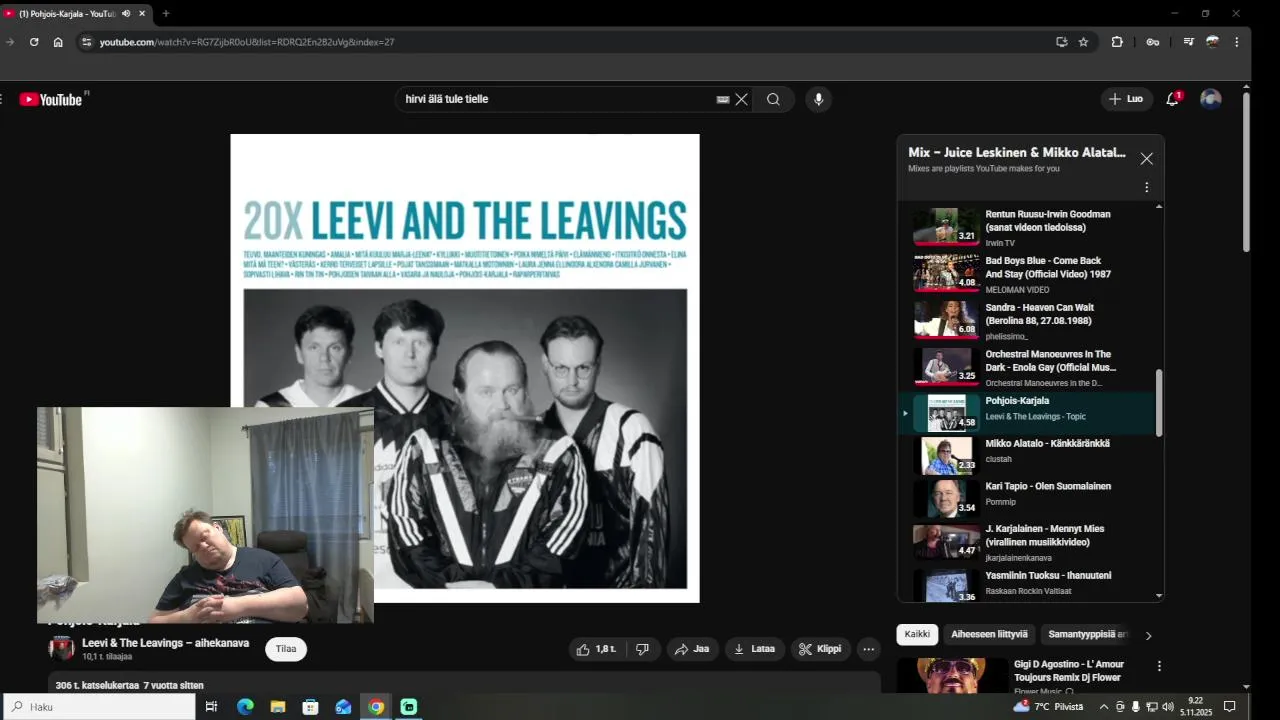The height and width of the screenshot is (720, 1280).
Task: Open Task View on taskbar
Action: pyautogui.click(x=212, y=706)
